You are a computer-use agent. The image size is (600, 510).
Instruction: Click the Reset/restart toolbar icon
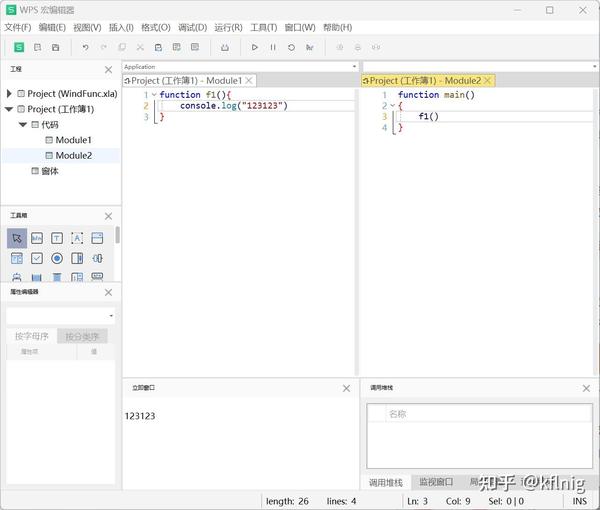[x=291, y=47]
